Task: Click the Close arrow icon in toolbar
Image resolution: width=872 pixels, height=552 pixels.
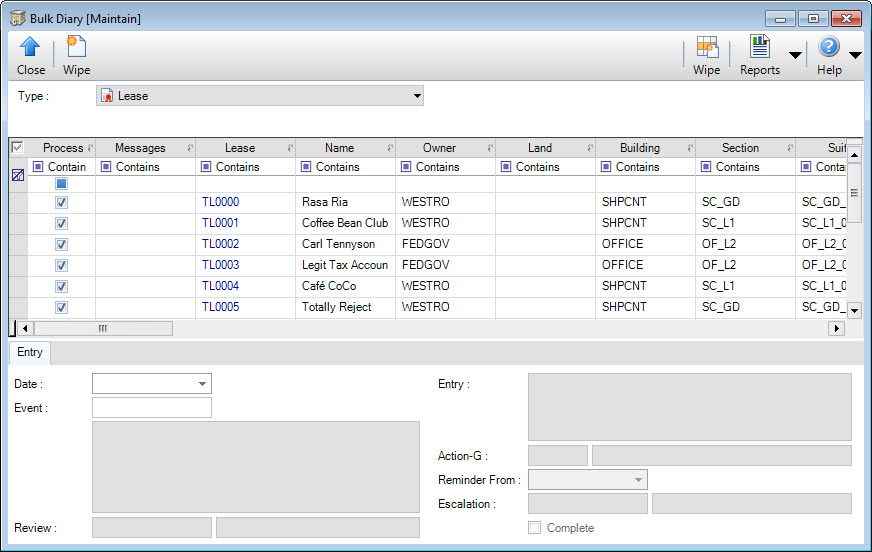Action: coord(30,47)
